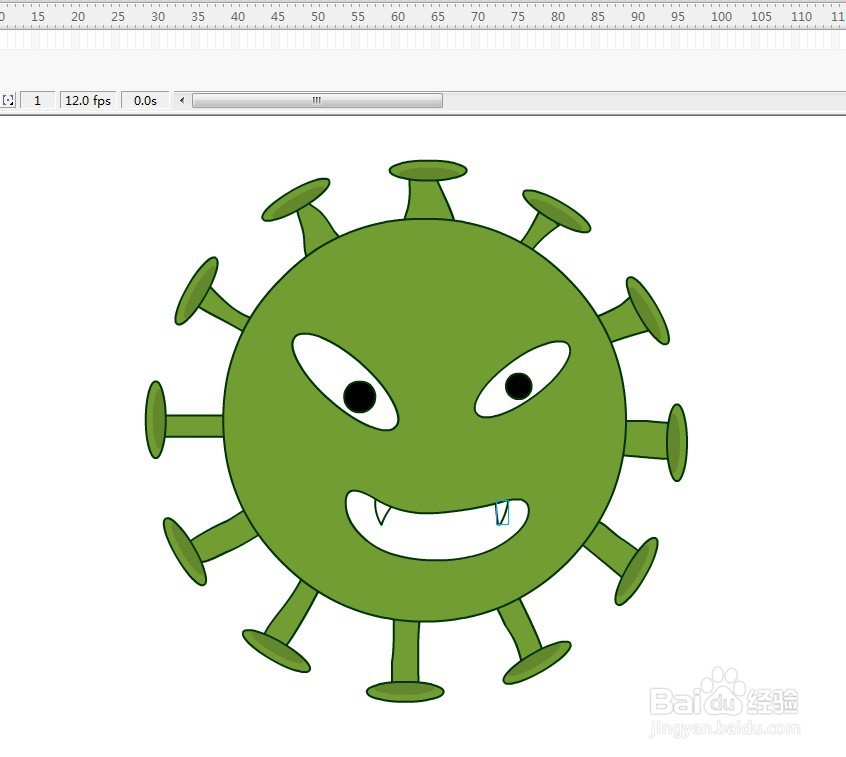846x757 pixels.
Task: Click frame 50 on the timeline ruler
Action: pyautogui.click(x=318, y=17)
